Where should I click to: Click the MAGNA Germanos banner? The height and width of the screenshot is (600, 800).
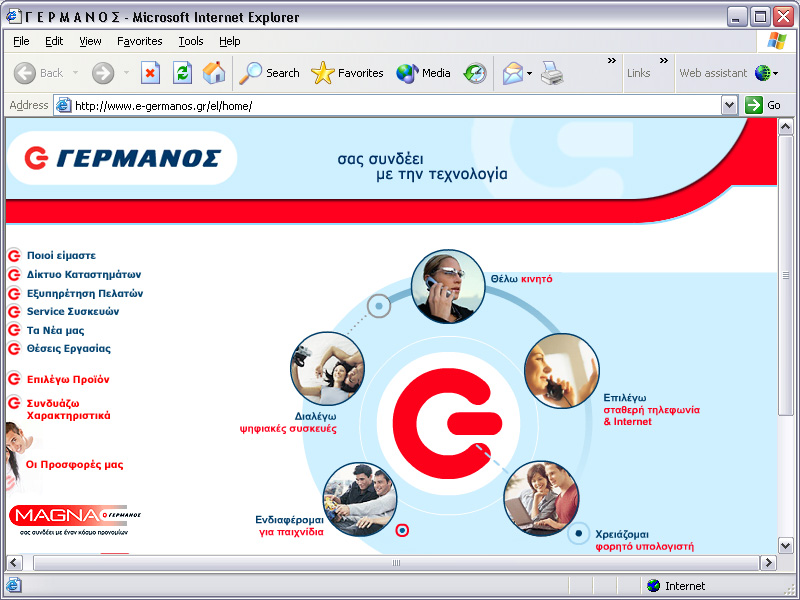(x=75, y=519)
